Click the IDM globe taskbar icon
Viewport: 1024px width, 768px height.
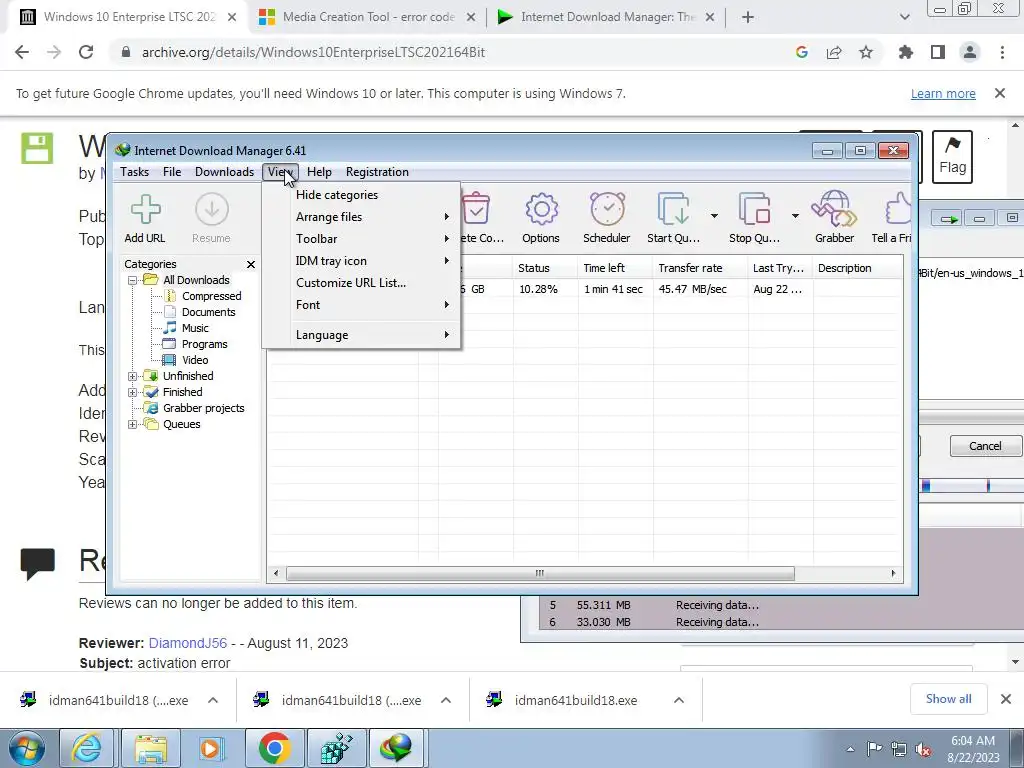398,748
